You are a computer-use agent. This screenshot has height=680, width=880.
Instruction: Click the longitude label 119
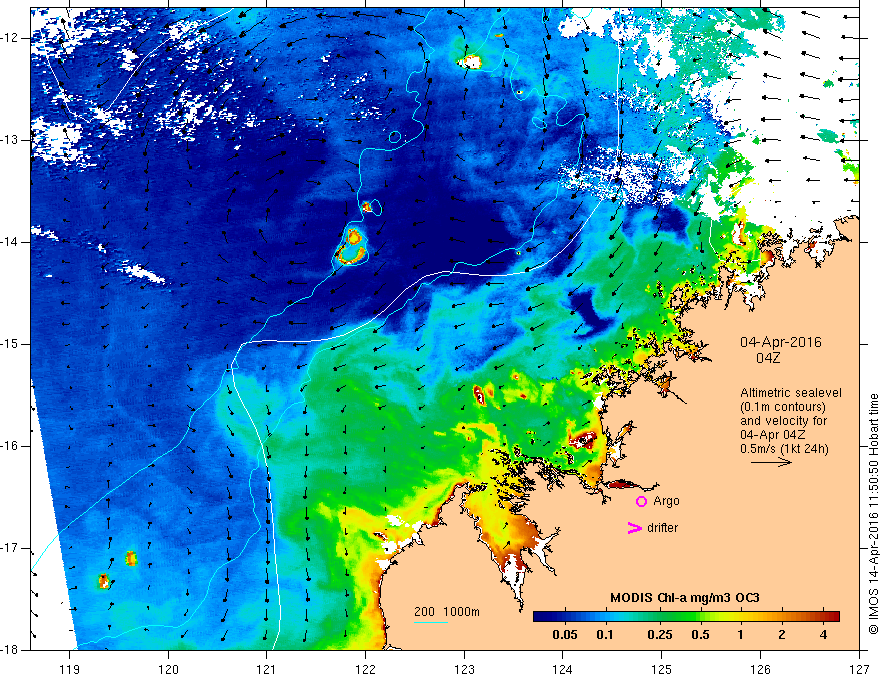[70, 669]
